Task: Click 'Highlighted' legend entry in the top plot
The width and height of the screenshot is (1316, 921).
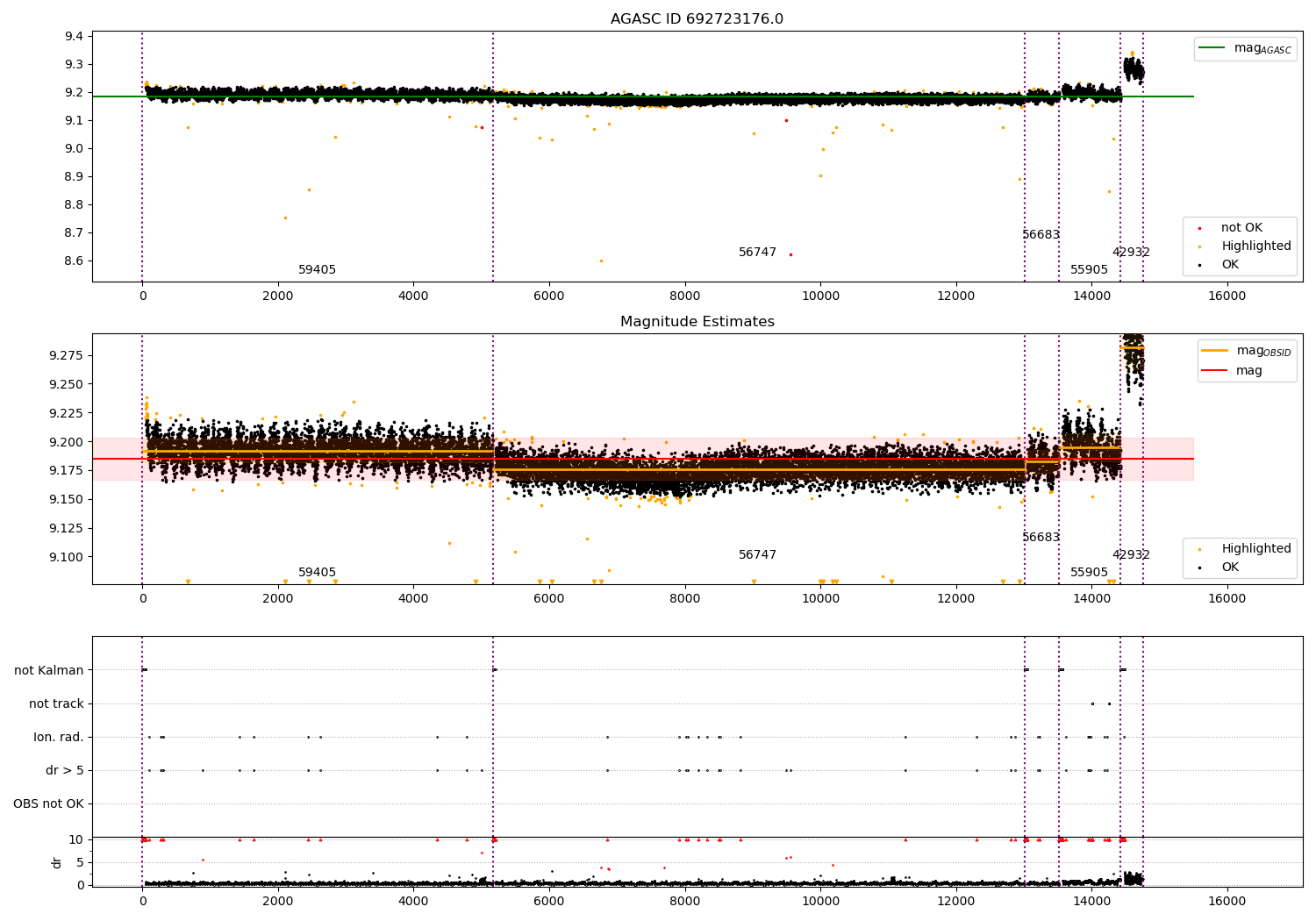Action: [x=1244, y=246]
